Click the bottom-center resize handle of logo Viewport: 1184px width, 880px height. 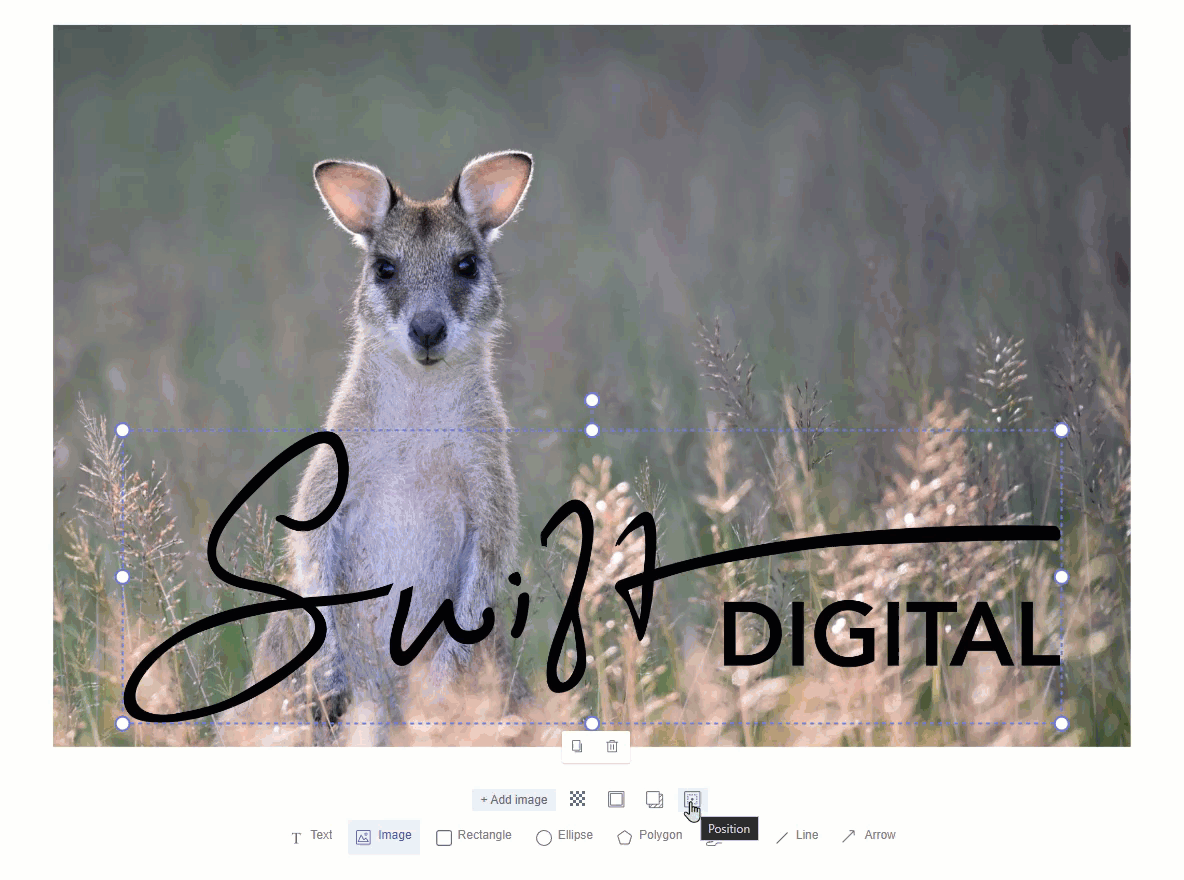pos(592,724)
